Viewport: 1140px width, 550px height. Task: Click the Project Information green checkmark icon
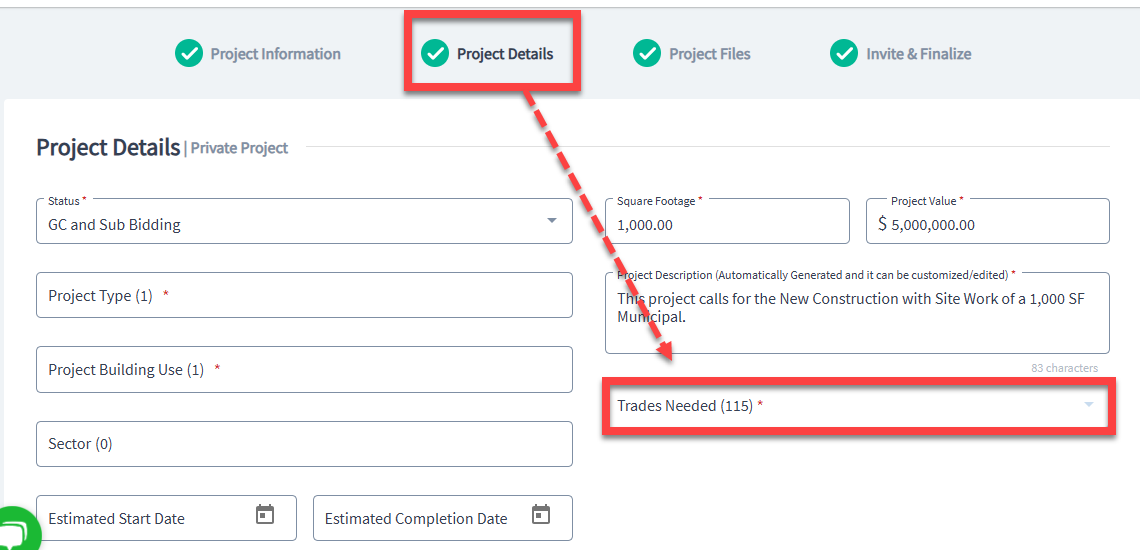189,53
